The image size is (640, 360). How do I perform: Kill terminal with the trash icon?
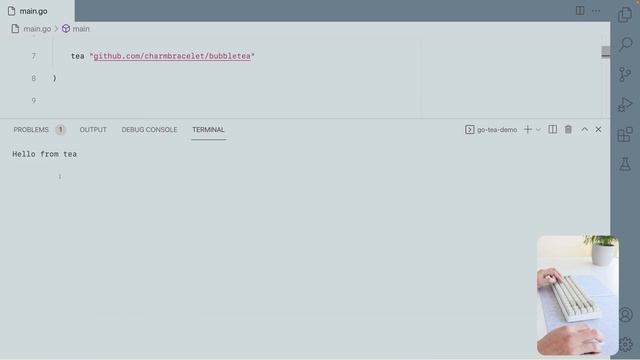point(568,129)
